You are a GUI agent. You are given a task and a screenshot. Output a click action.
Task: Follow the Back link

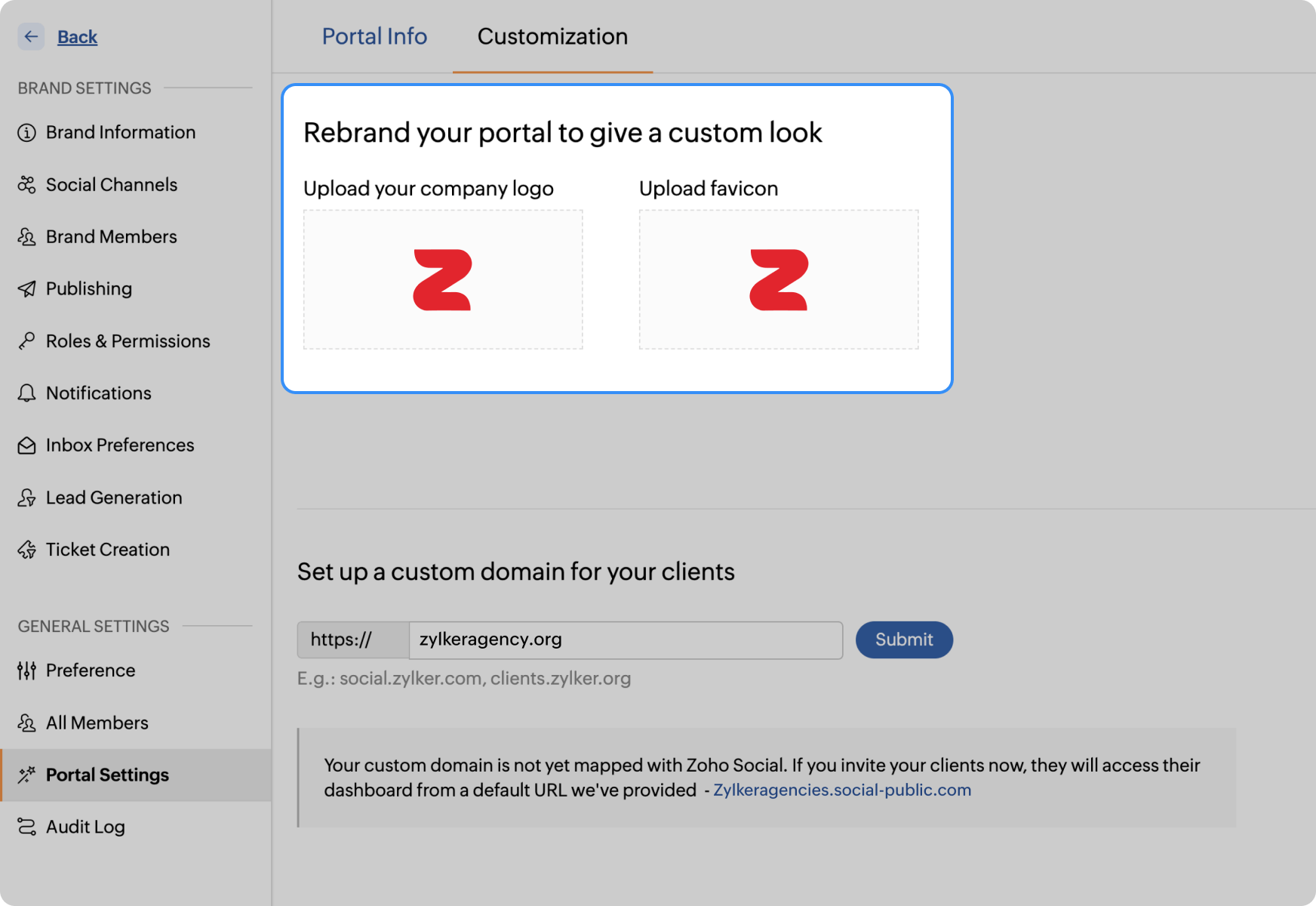[77, 36]
